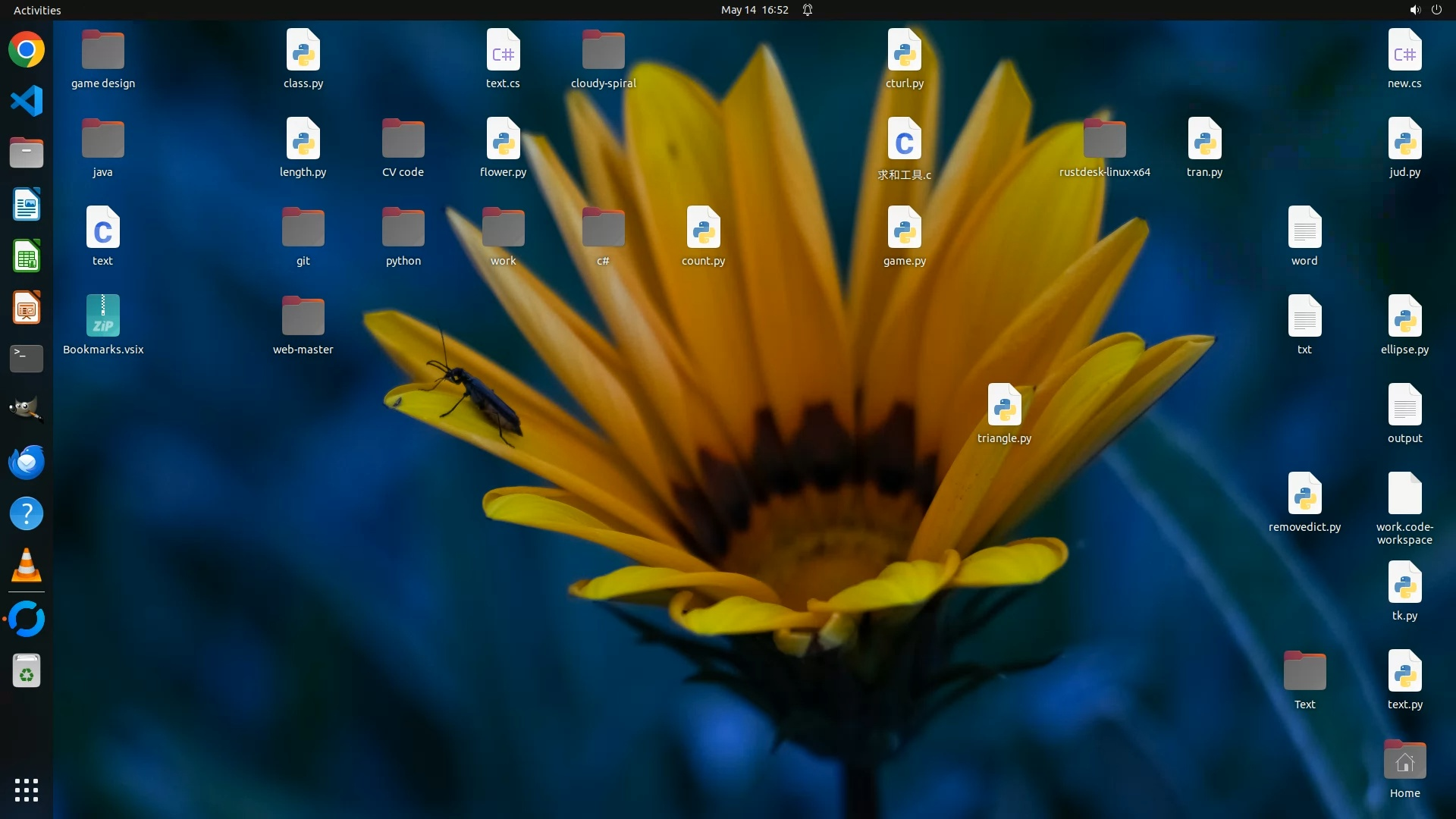1456x819 pixels.
Task: Select the Home folder icon
Action: pos(1404,761)
